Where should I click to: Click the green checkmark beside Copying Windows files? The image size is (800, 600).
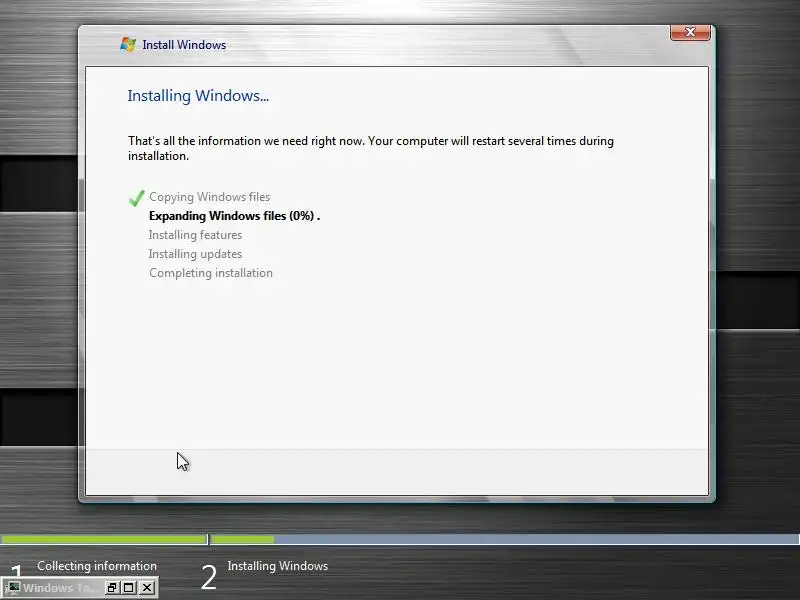click(136, 198)
